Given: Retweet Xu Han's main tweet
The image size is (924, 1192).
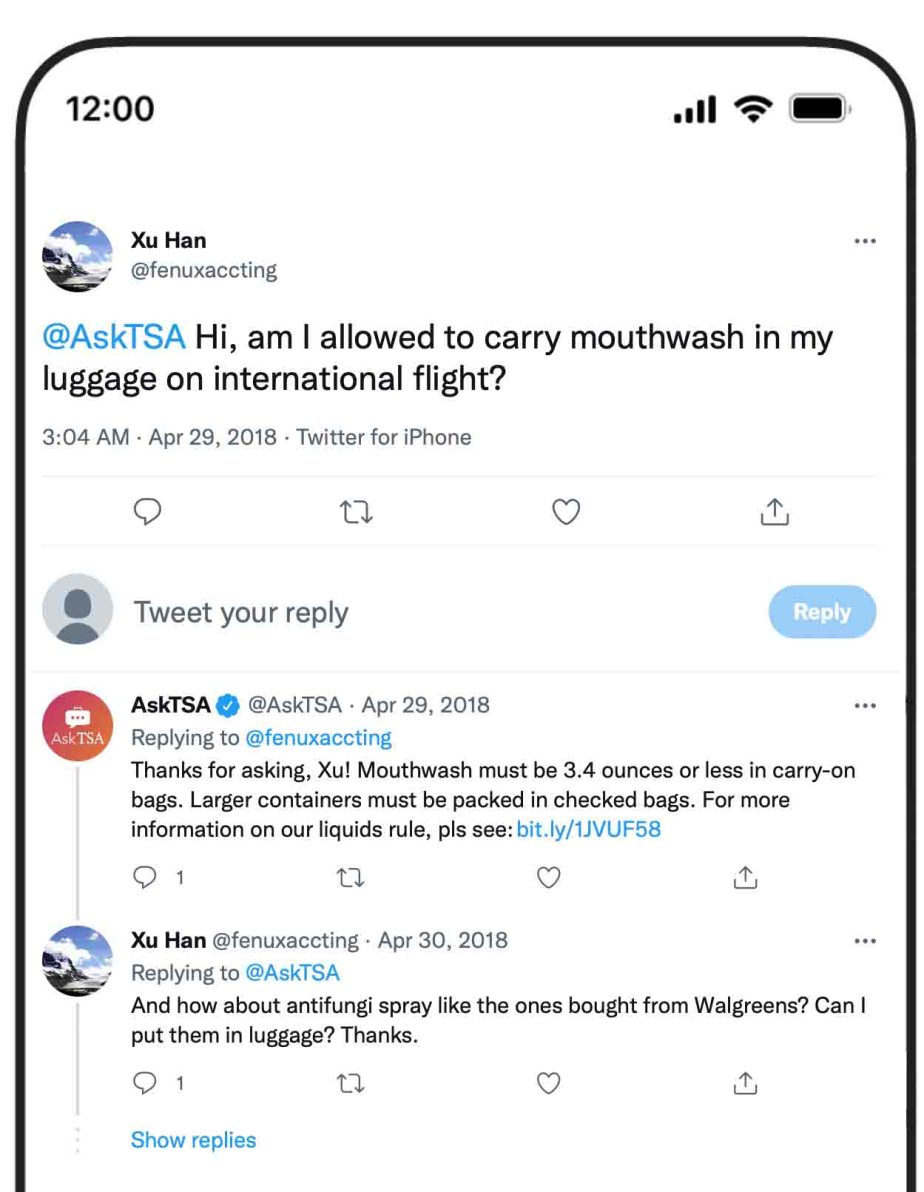Looking at the screenshot, I should (356, 512).
